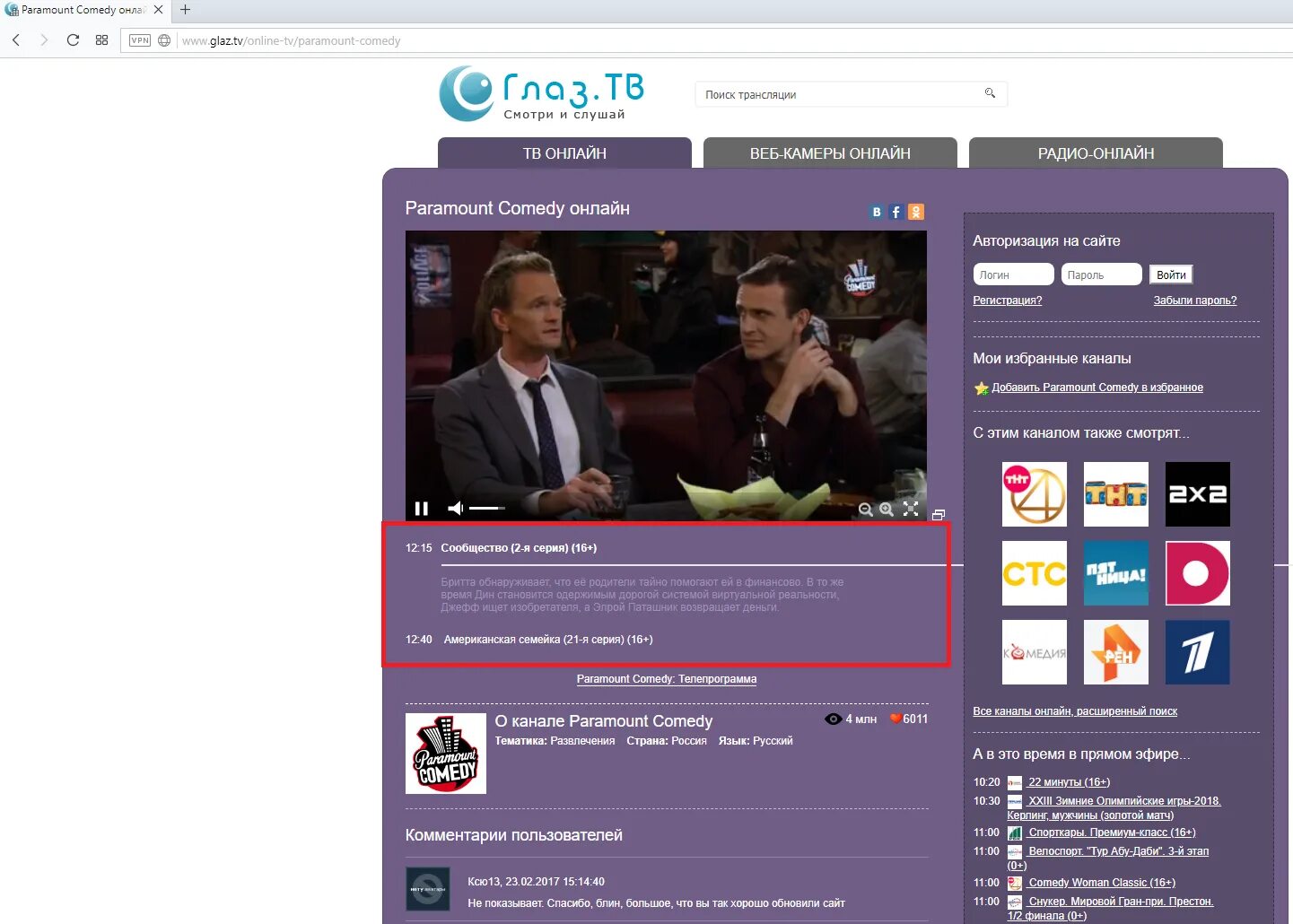The height and width of the screenshot is (924, 1293).
Task: Open XXIII Зимние Олимпийские игры-2018 link
Action: [1114, 808]
